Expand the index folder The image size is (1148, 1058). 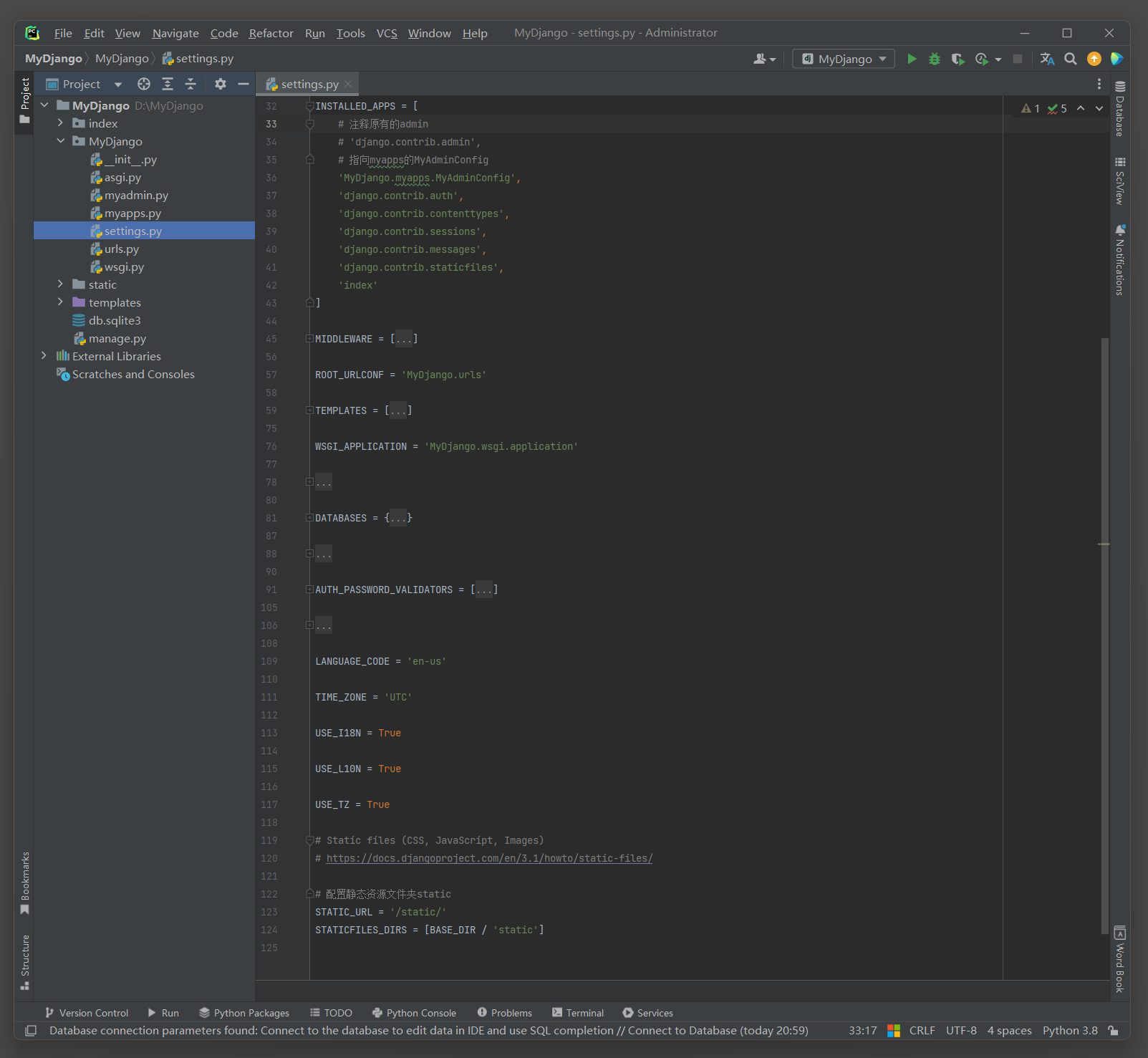pyautogui.click(x=61, y=123)
